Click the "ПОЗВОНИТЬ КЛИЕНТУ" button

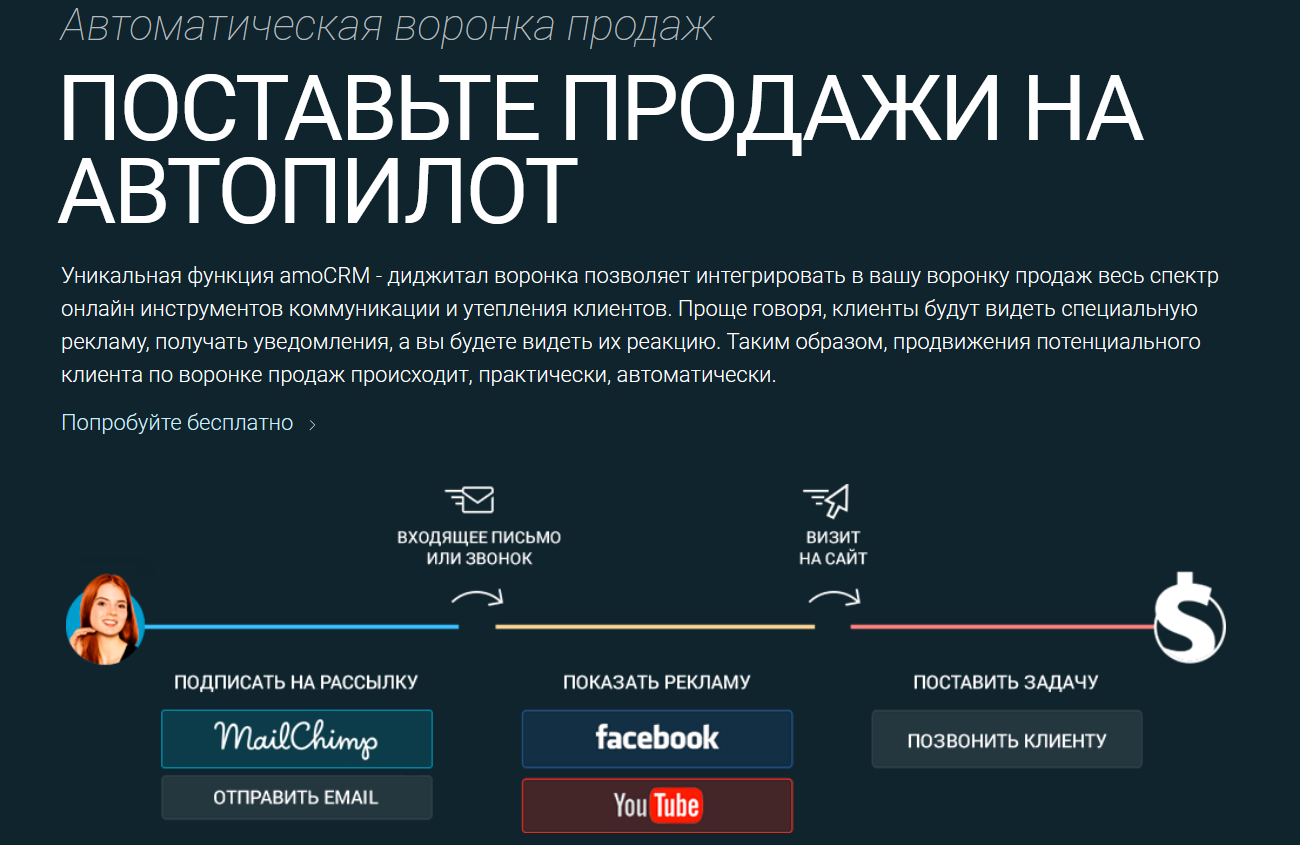[x=1007, y=740]
